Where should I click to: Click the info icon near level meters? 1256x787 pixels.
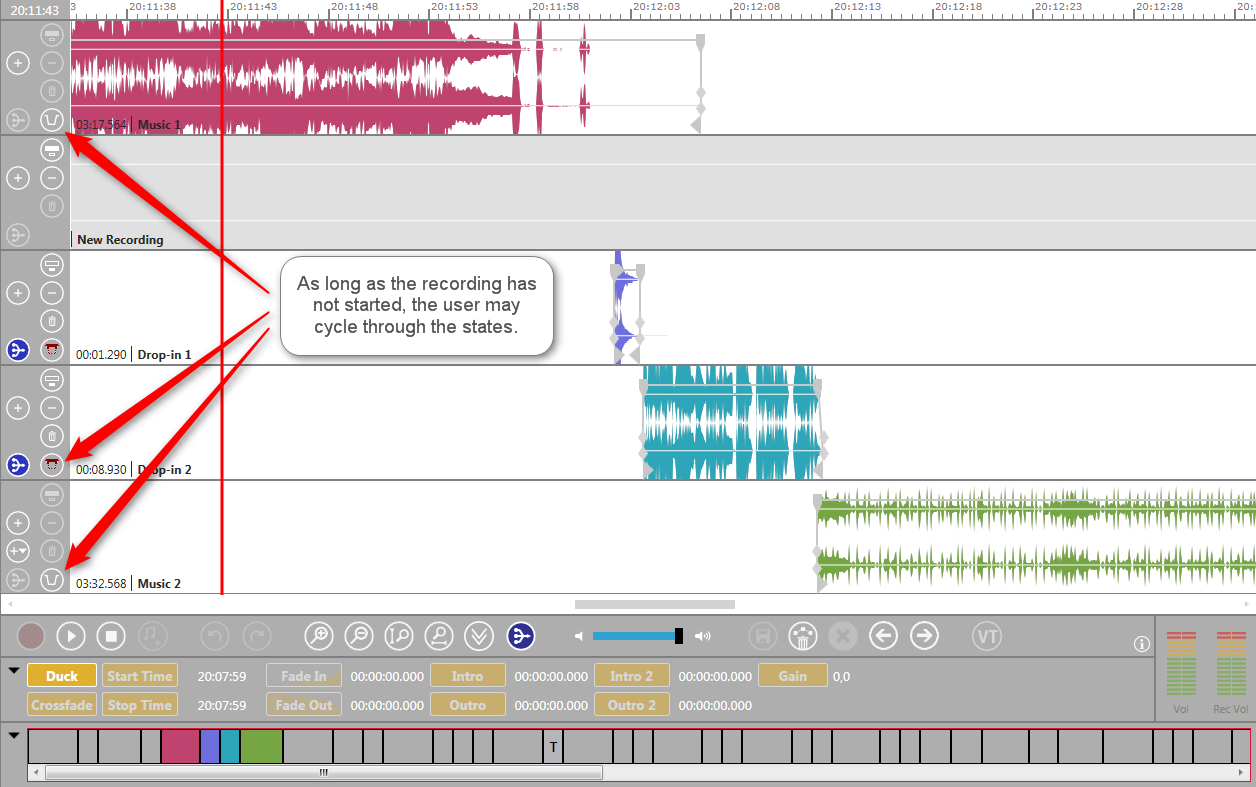pyautogui.click(x=1142, y=644)
